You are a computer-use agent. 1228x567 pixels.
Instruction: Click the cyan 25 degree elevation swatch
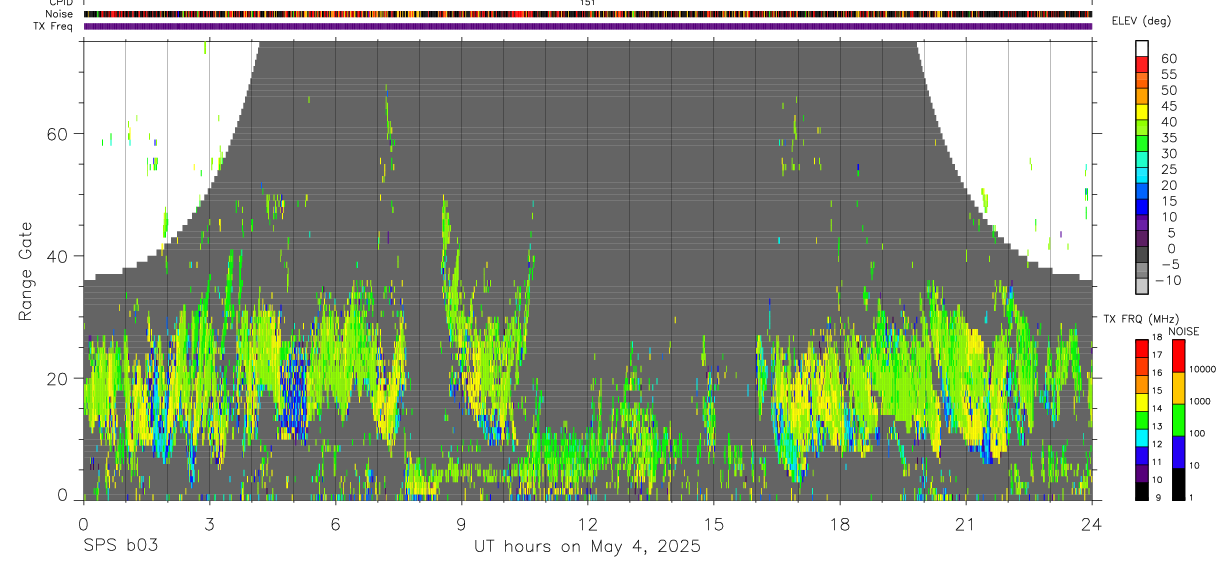point(1141,176)
